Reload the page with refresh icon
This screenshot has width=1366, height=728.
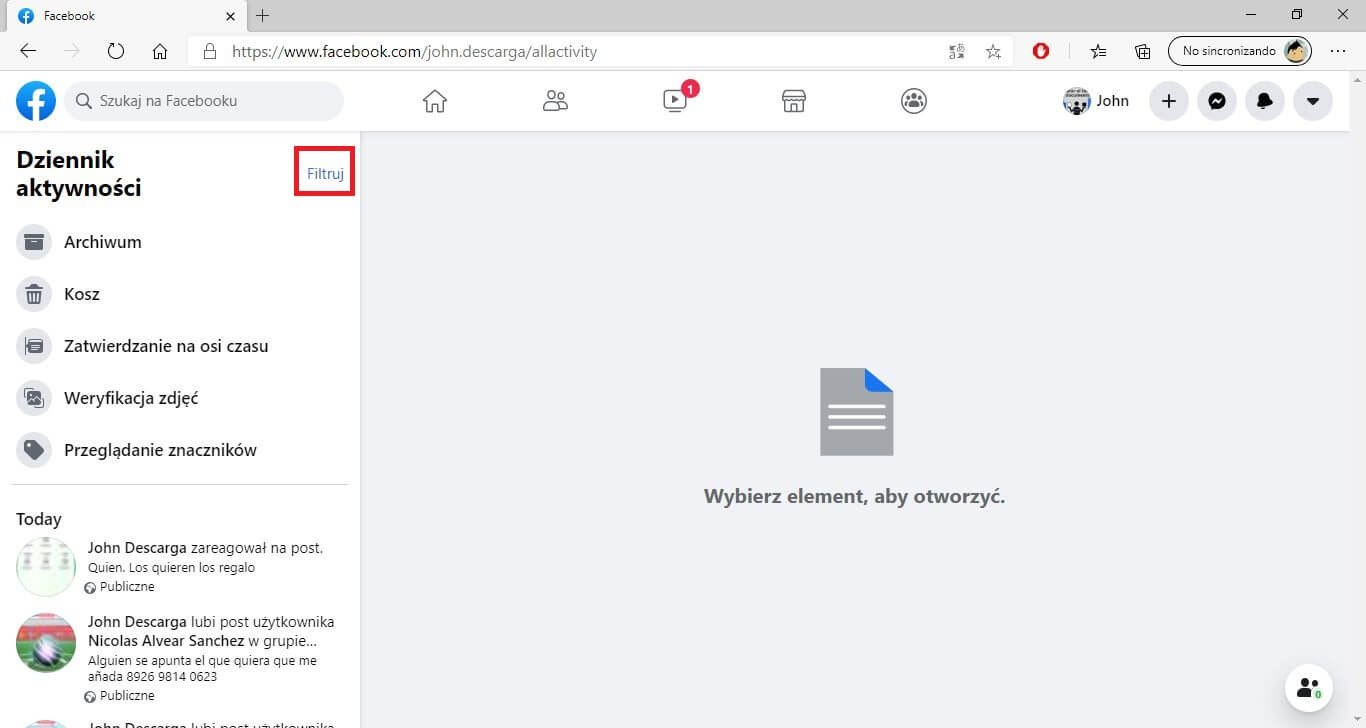(x=115, y=51)
